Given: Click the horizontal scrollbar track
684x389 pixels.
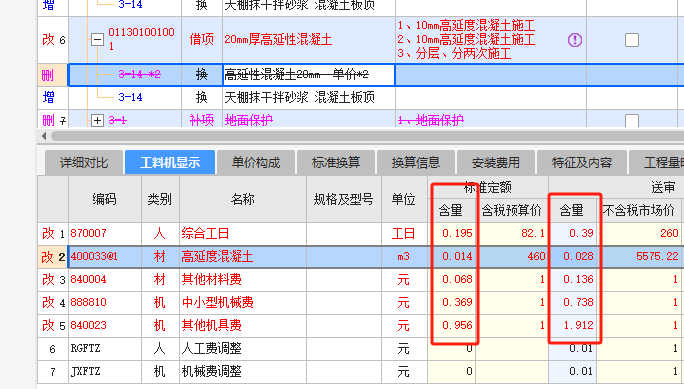Looking at the screenshot, I should coord(366,136).
